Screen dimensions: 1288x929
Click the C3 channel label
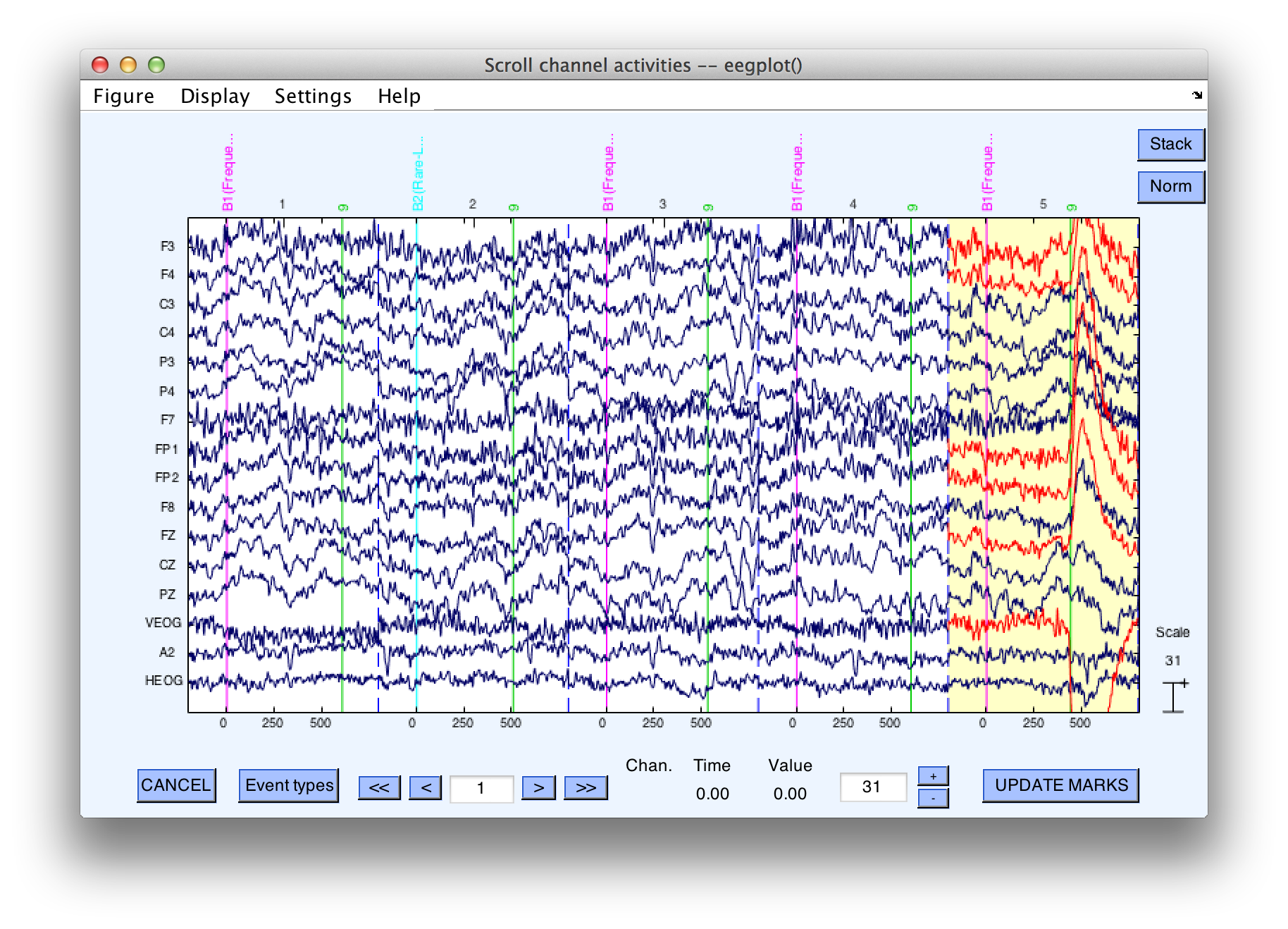click(x=166, y=304)
